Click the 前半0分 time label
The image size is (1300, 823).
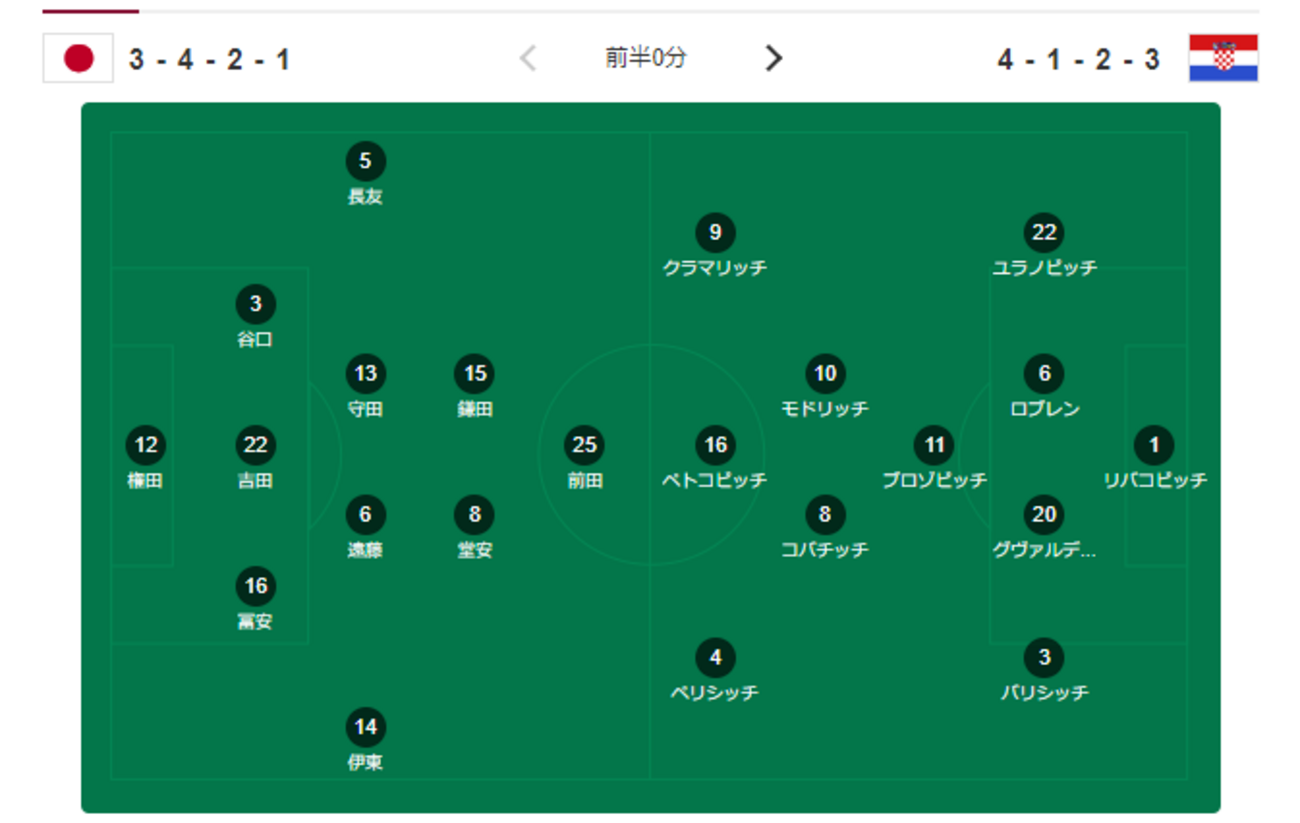click(x=646, y=58)
